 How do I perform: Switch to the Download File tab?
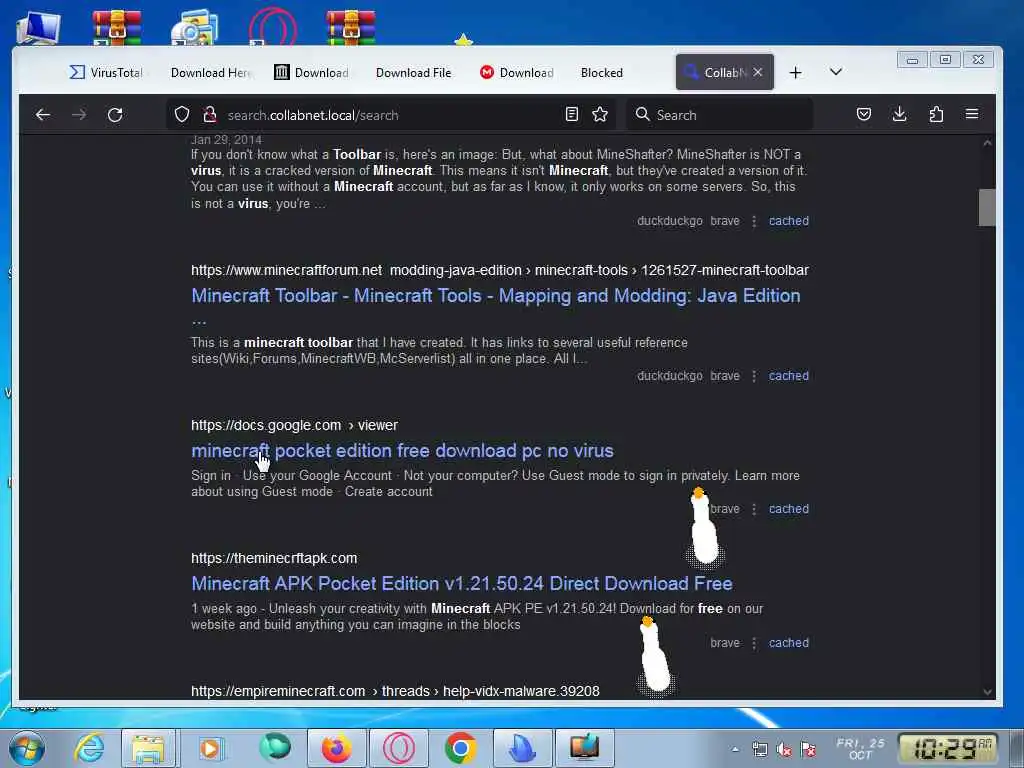tap(413, 72)
